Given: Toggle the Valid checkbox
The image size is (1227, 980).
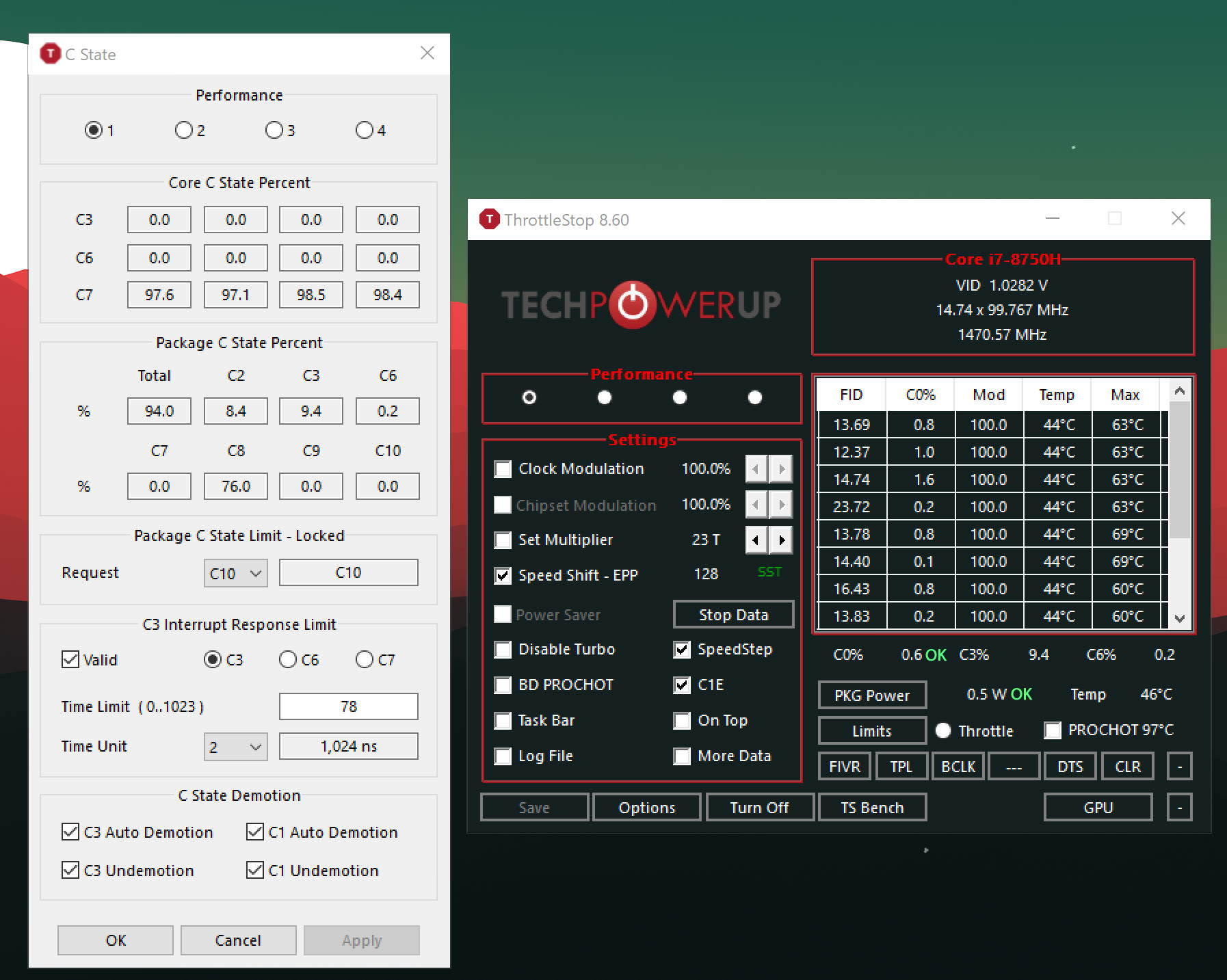Looking at the screenshot, I should tap(70, 659).
